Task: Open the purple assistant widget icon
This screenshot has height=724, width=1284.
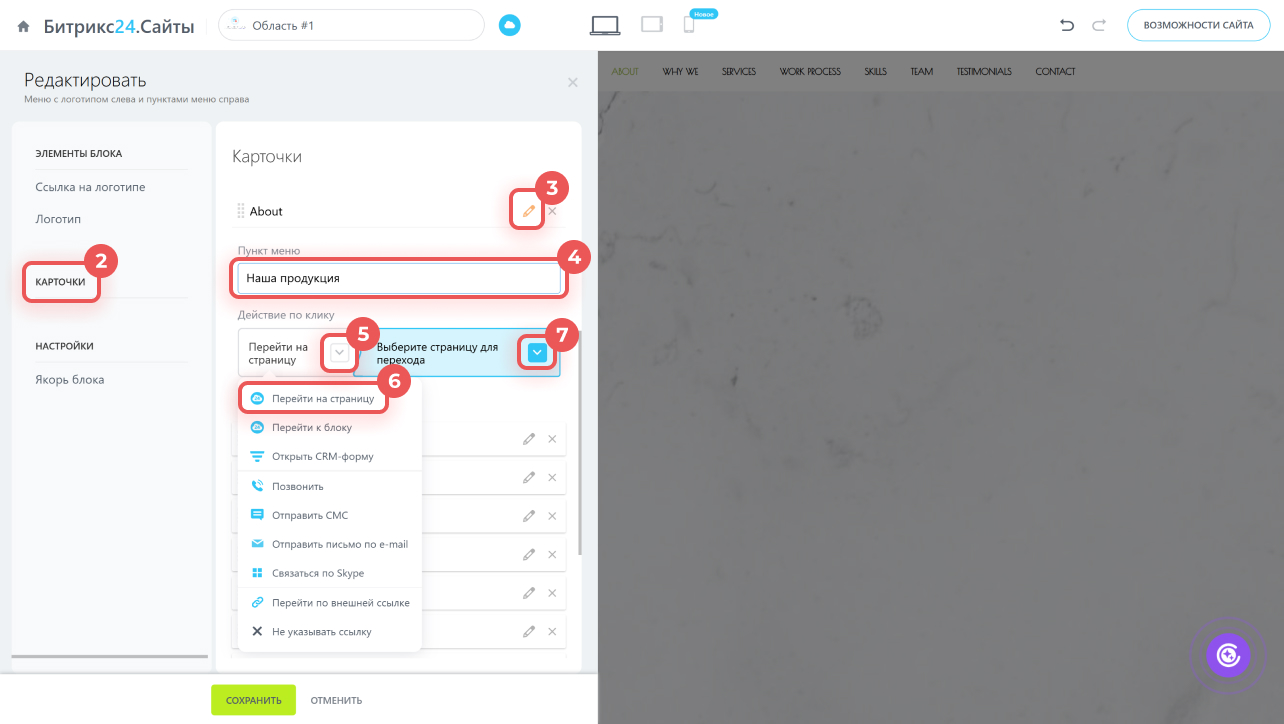Action: [1228, 656]
